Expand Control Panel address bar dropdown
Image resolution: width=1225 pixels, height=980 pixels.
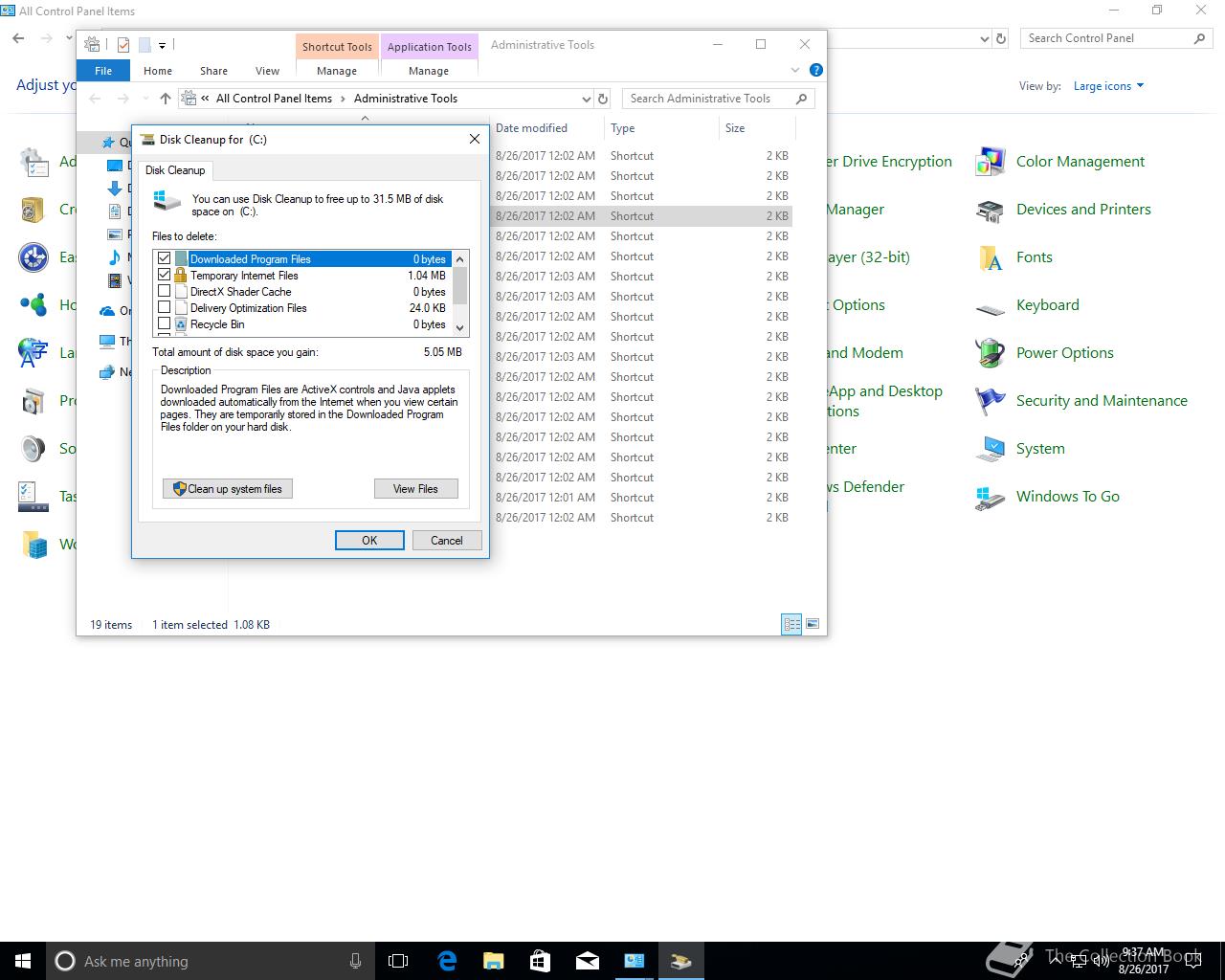985,38
